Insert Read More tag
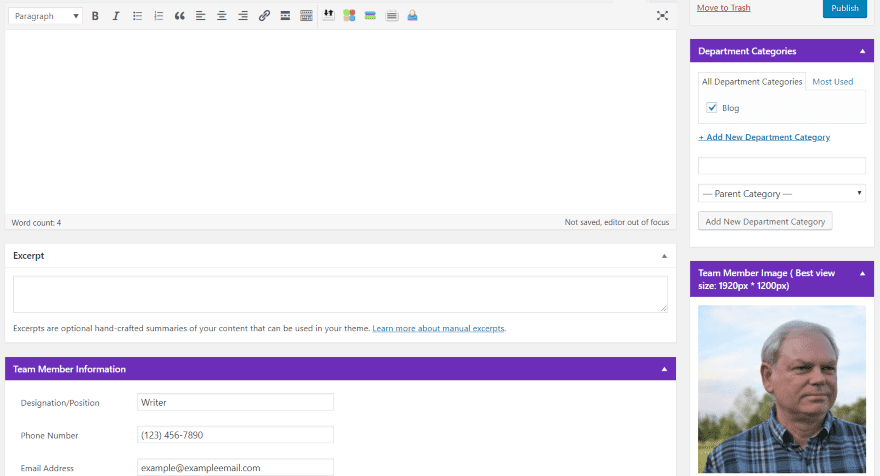This screenshot has width=880, height=476. click(285, 16)
